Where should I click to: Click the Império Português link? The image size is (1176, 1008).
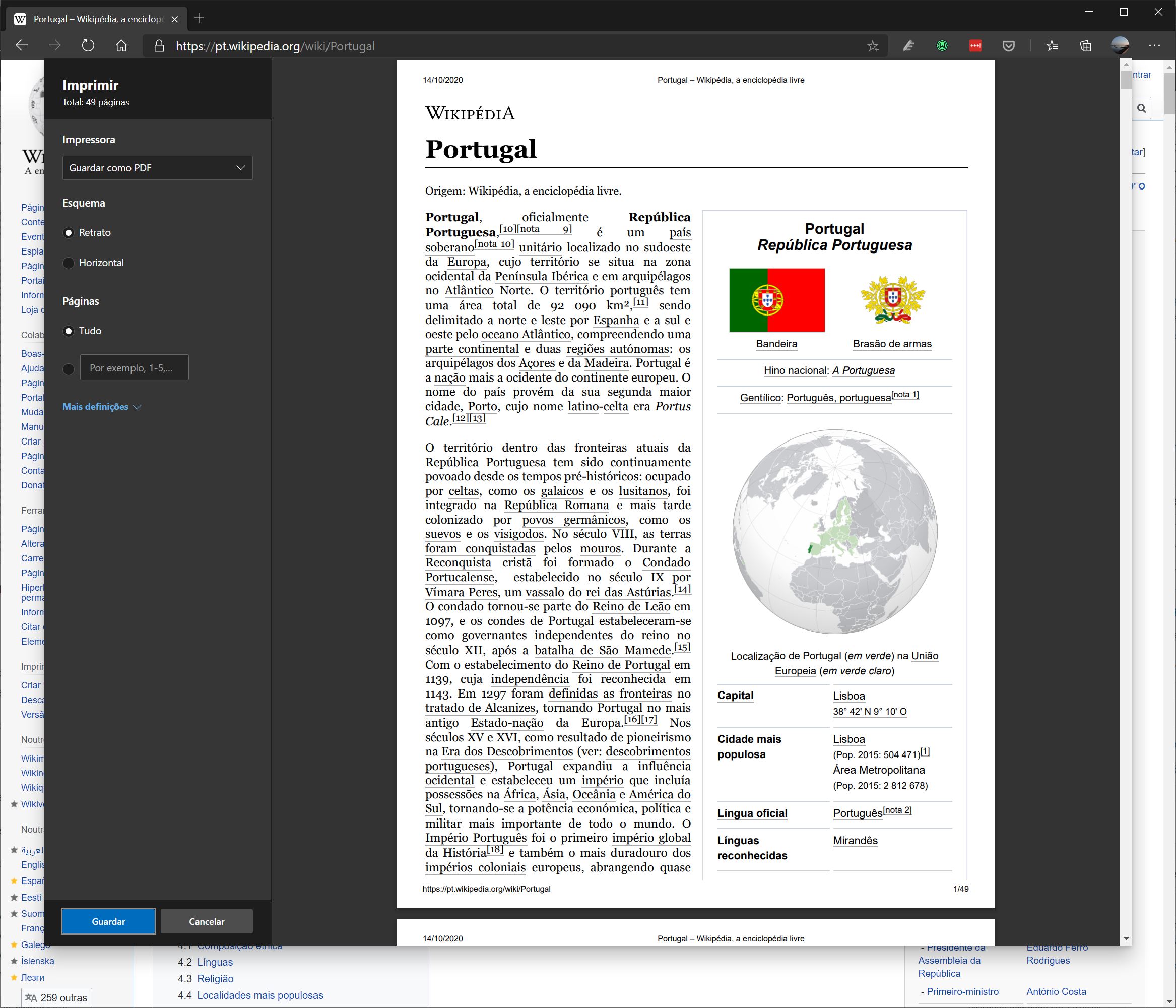point(476,838)
